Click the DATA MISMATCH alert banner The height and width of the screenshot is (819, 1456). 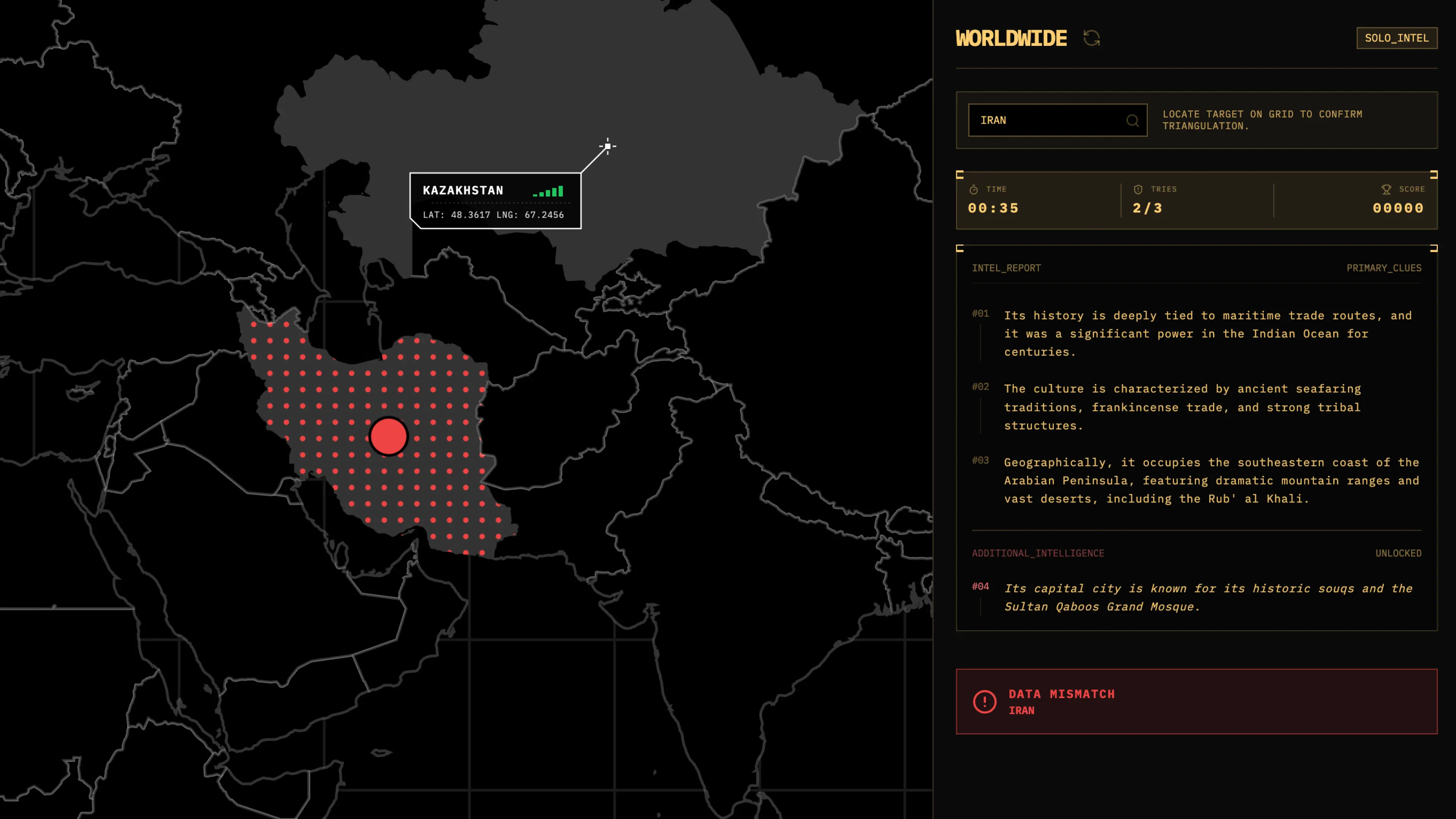[x=1196, y=701]
